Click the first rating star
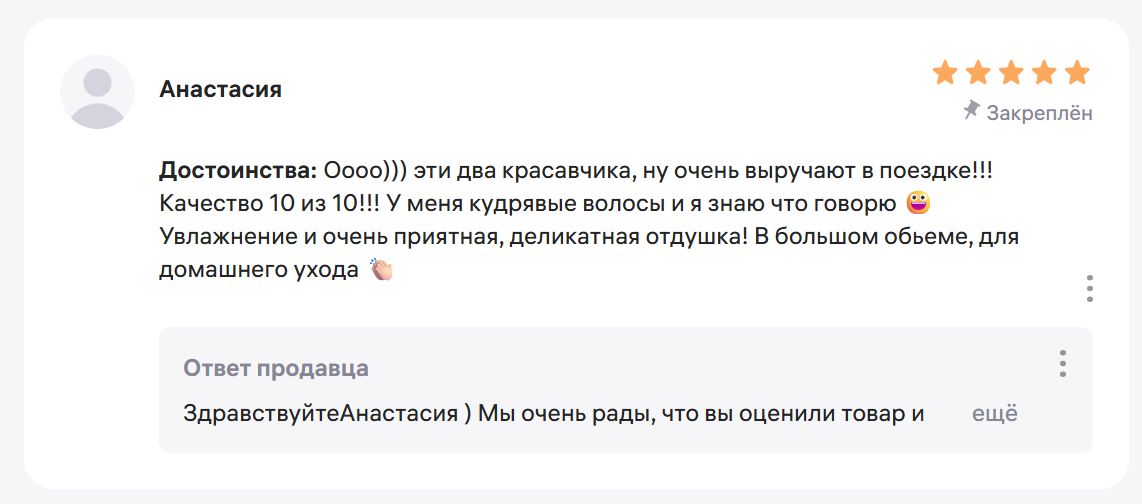 pyautogui.click(x=945, y=73)
